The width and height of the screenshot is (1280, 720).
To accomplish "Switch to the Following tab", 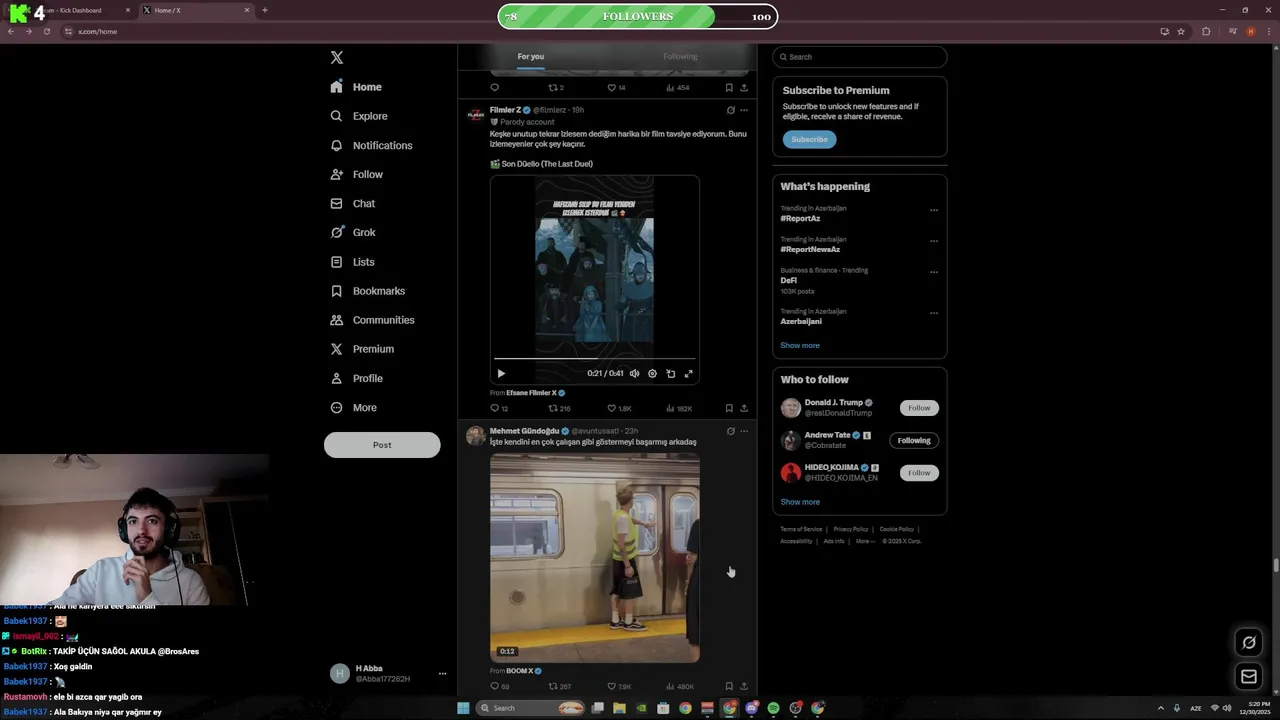I will pos(680,57).
